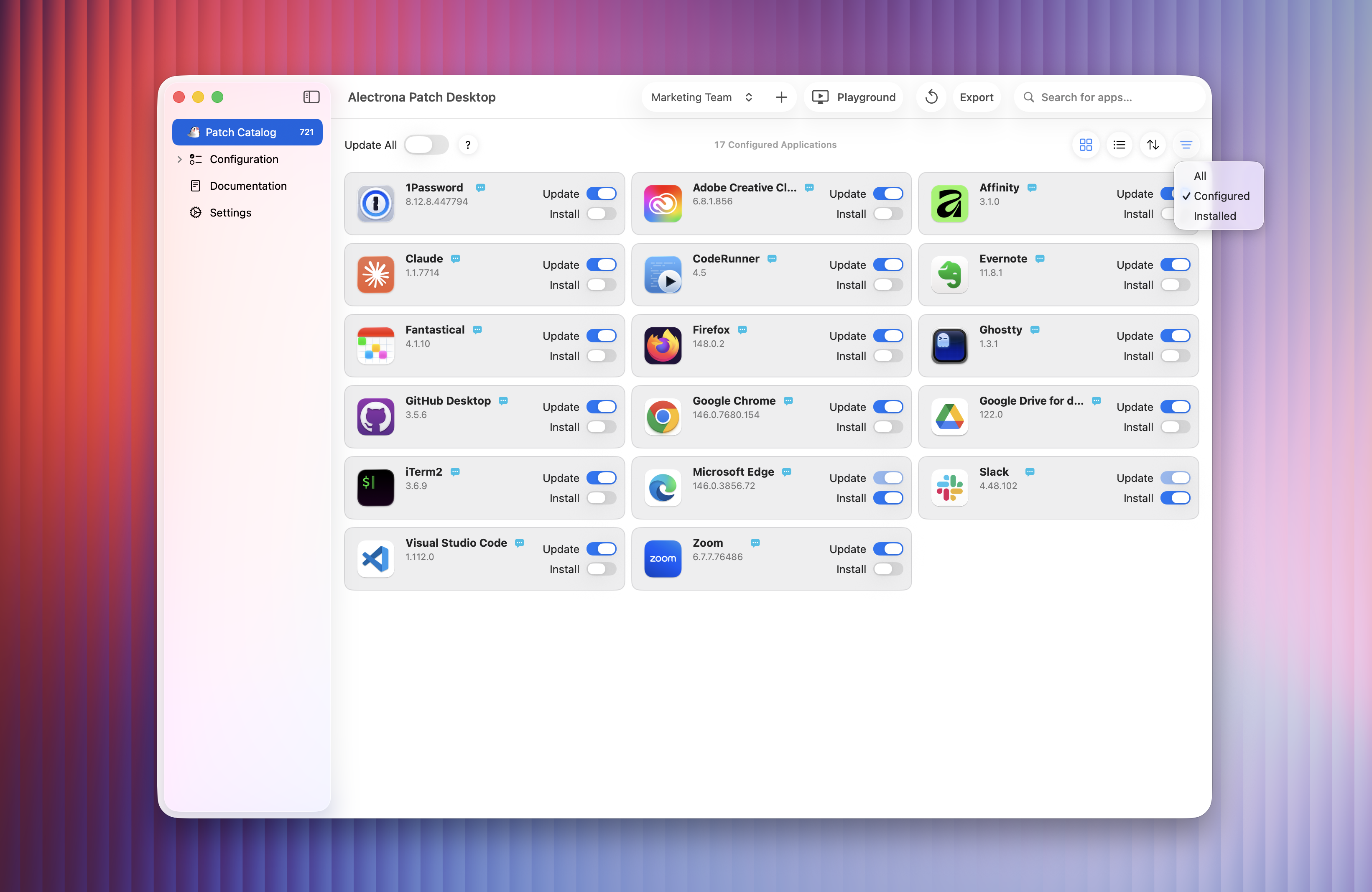Image resolution: width=1372 pixels, height=892 pixels.
Task: Click the Fantastical calendar icon
Action: click(375, 345)
